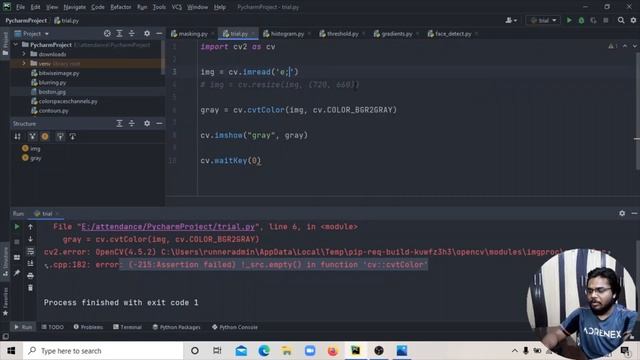Open Microsoft Edge from the taskbar

[x=264, y=351]
